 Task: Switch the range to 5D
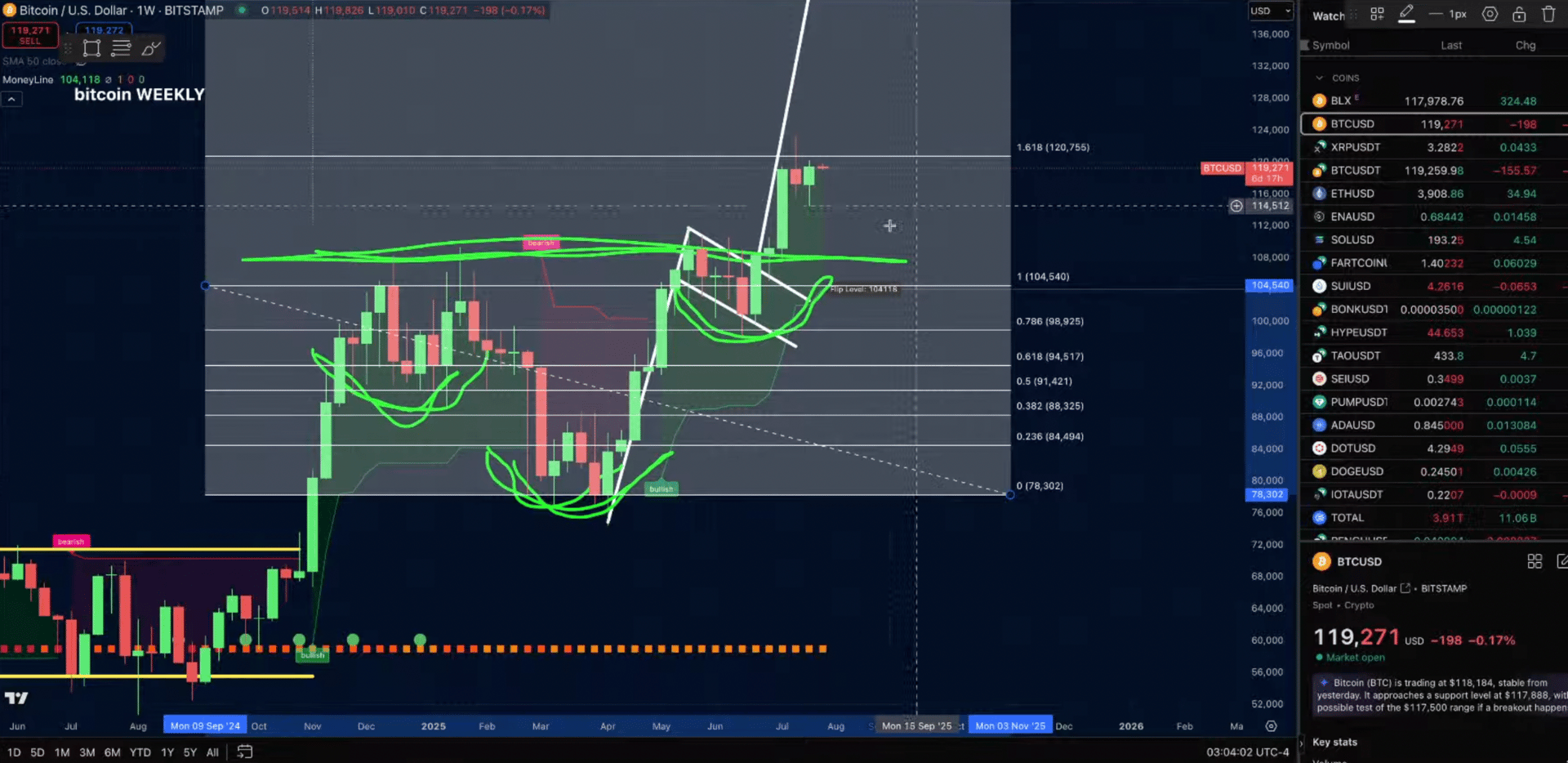pos(38,752)
